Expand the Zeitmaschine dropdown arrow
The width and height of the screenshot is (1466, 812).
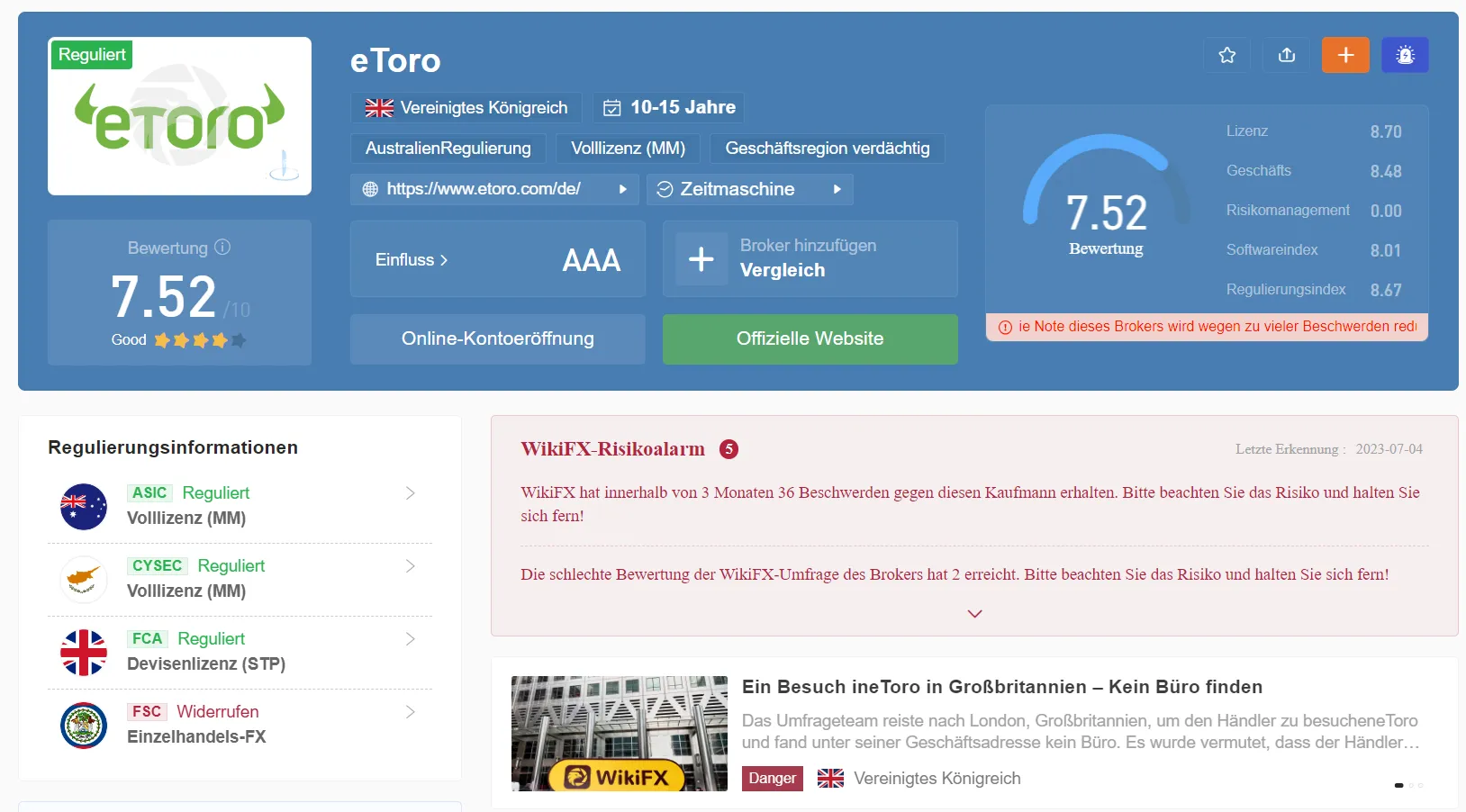(837, 189)
